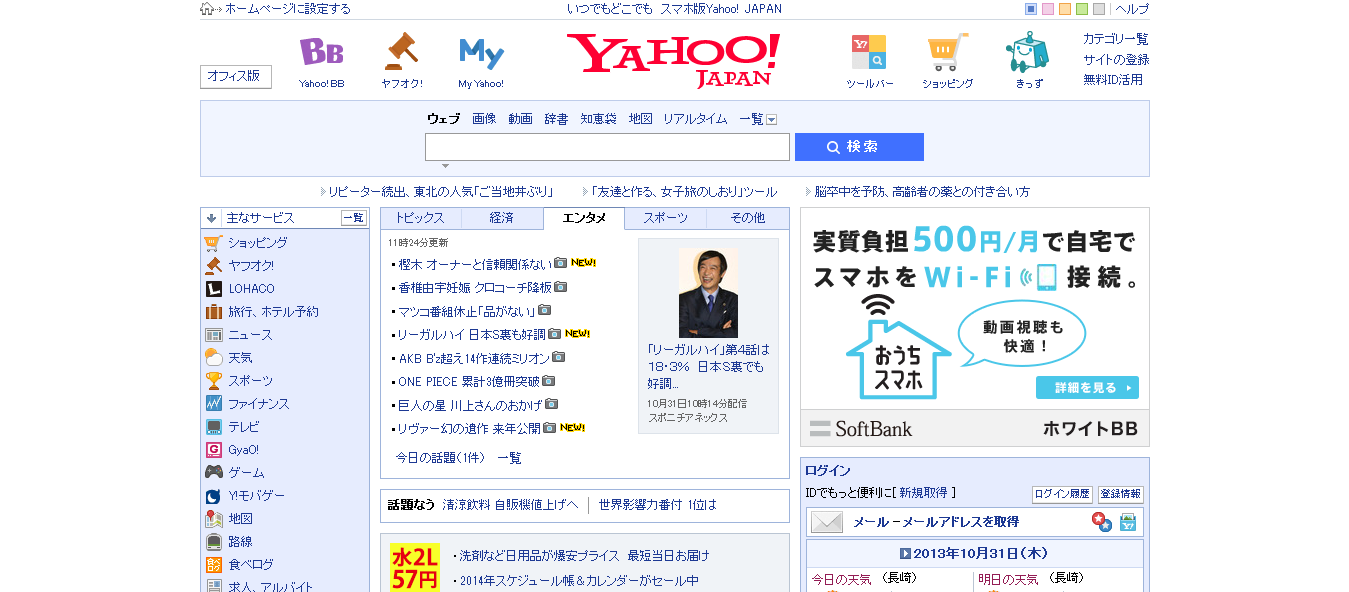Open the カテゴリ一覧 link
The height and width of the screenshot is (592, 1349).
click(x=1116, y=39)
